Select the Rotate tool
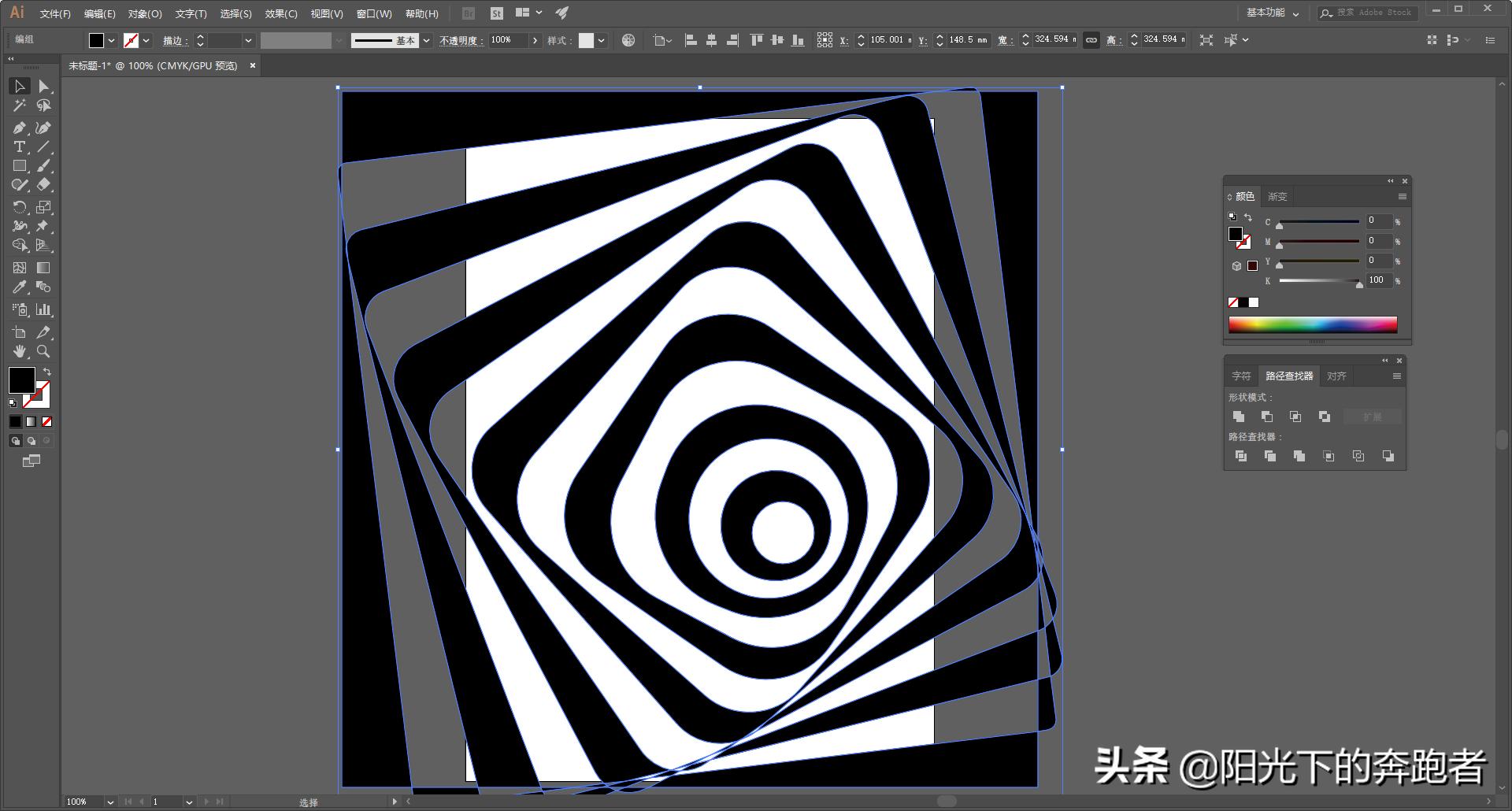 (20, 207)
